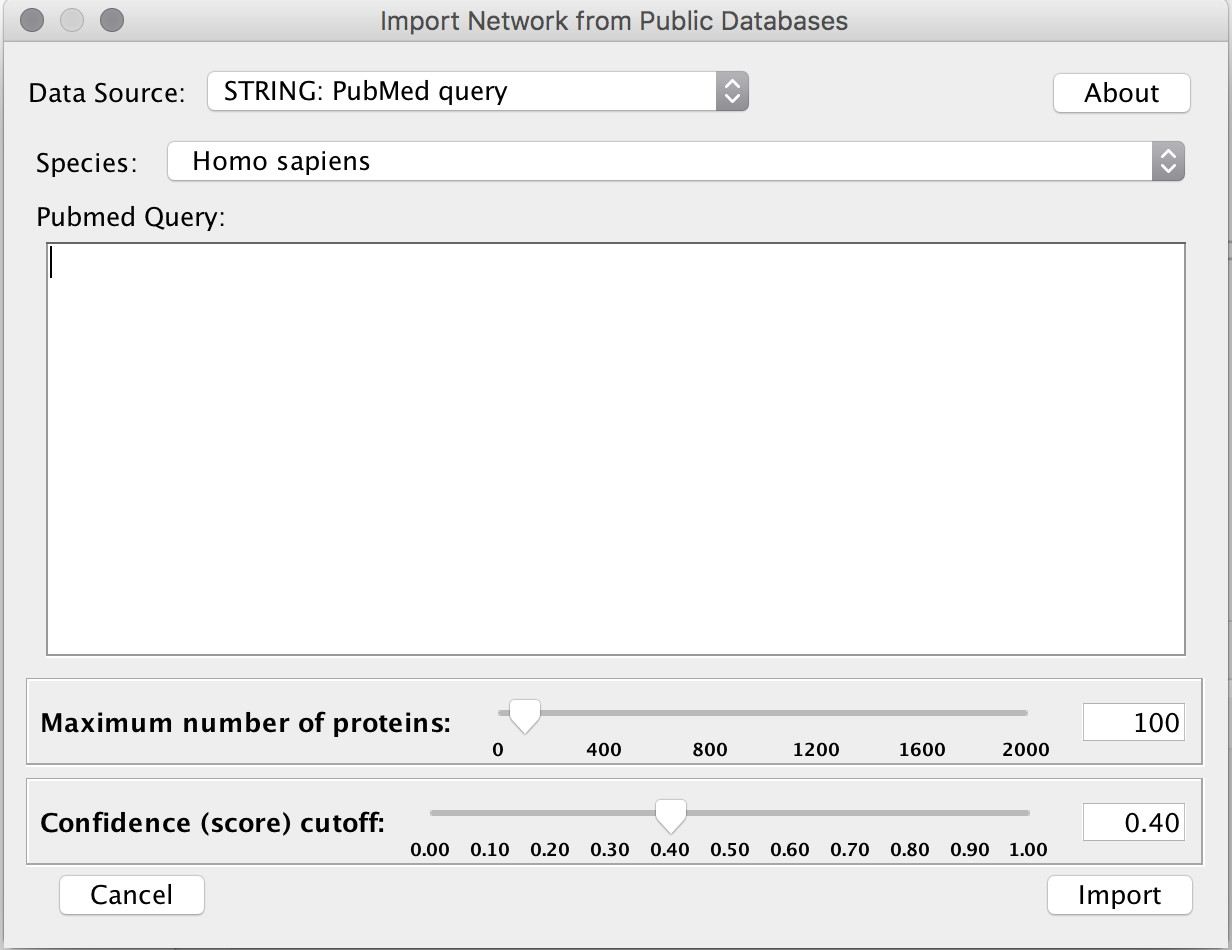Click the Maximum number of proteins label

pyautogui.click(x=246, y=722)
